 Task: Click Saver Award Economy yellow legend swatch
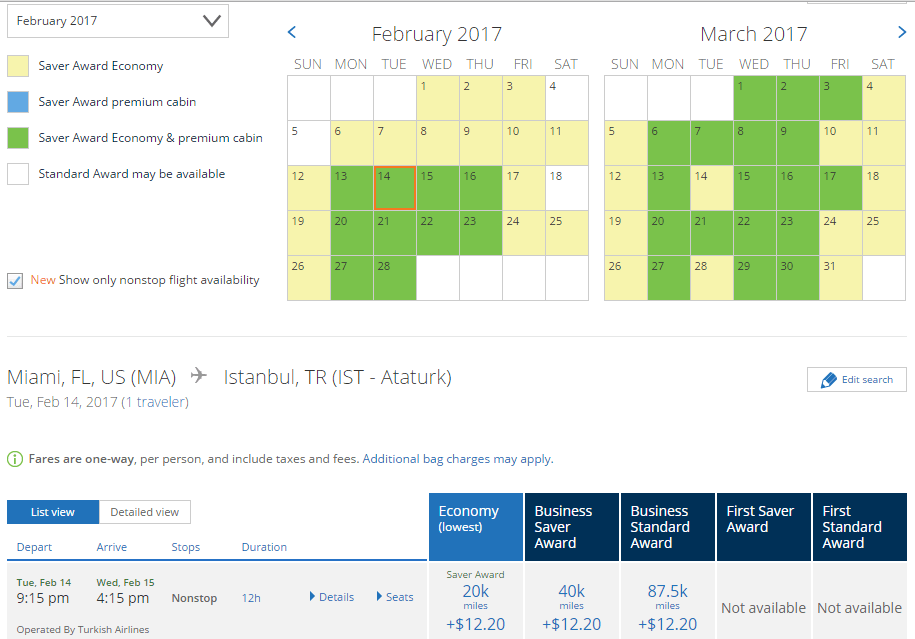tap(18, 66)
